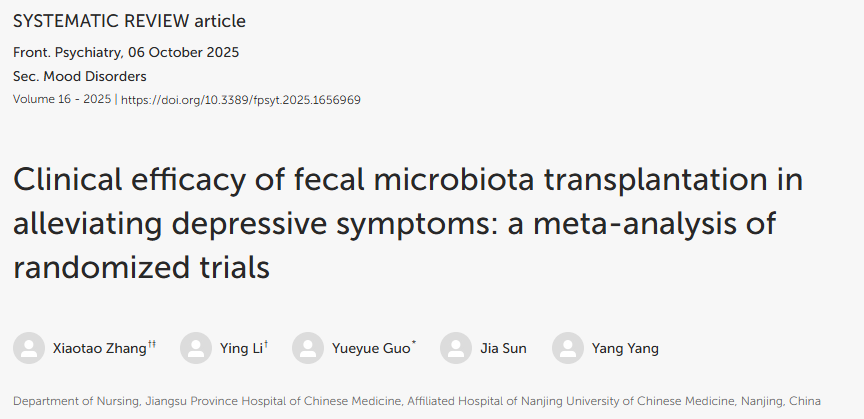Viewport: 864px width, 419px height.
Task: Click the asterisk next to Yueyue Guo
Action: click(x=414, y=343)
